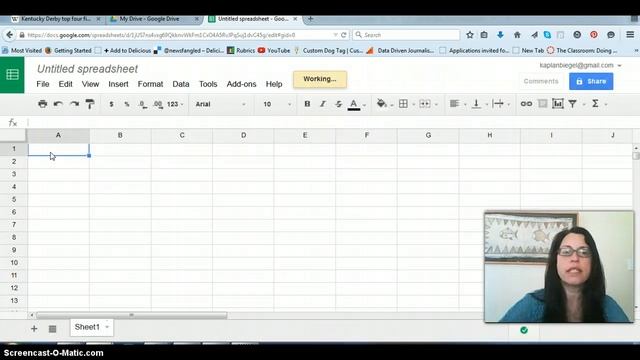Click the horizontal scrollbar thumb
This screenshot has height=360, width=640.
[x=131, y=315]
